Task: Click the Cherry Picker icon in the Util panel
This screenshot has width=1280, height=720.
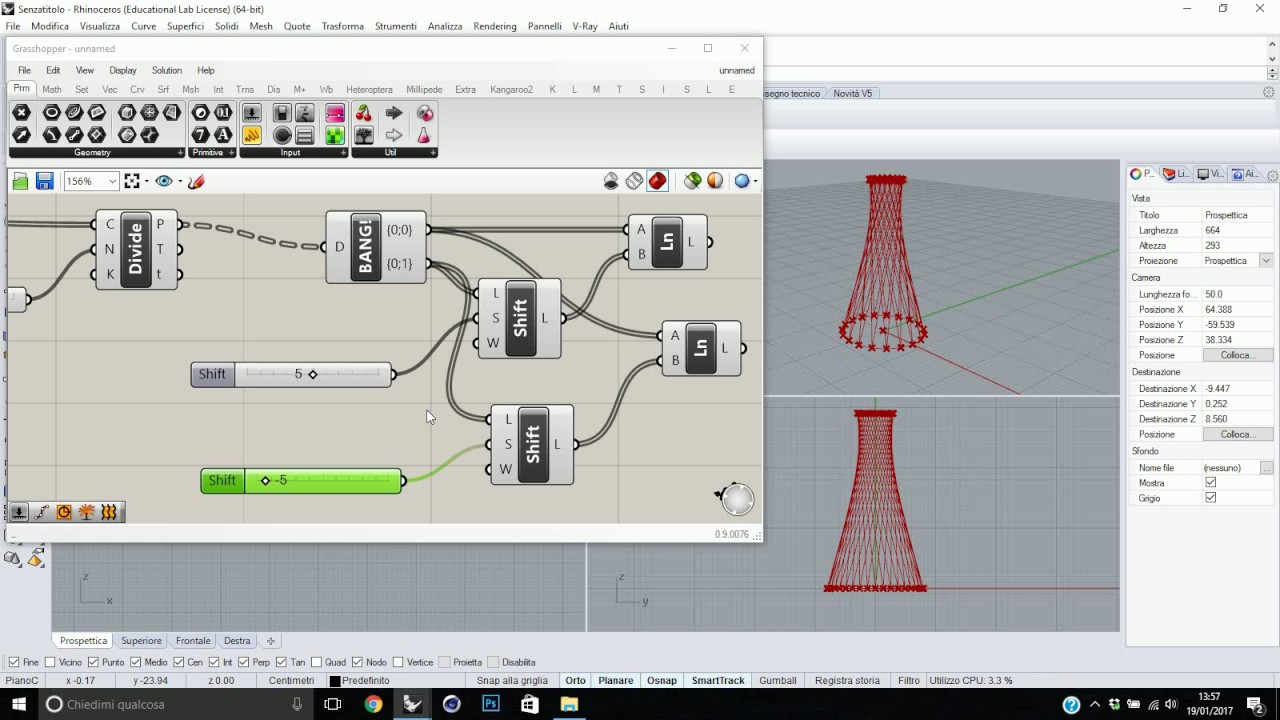Action: 364,113
